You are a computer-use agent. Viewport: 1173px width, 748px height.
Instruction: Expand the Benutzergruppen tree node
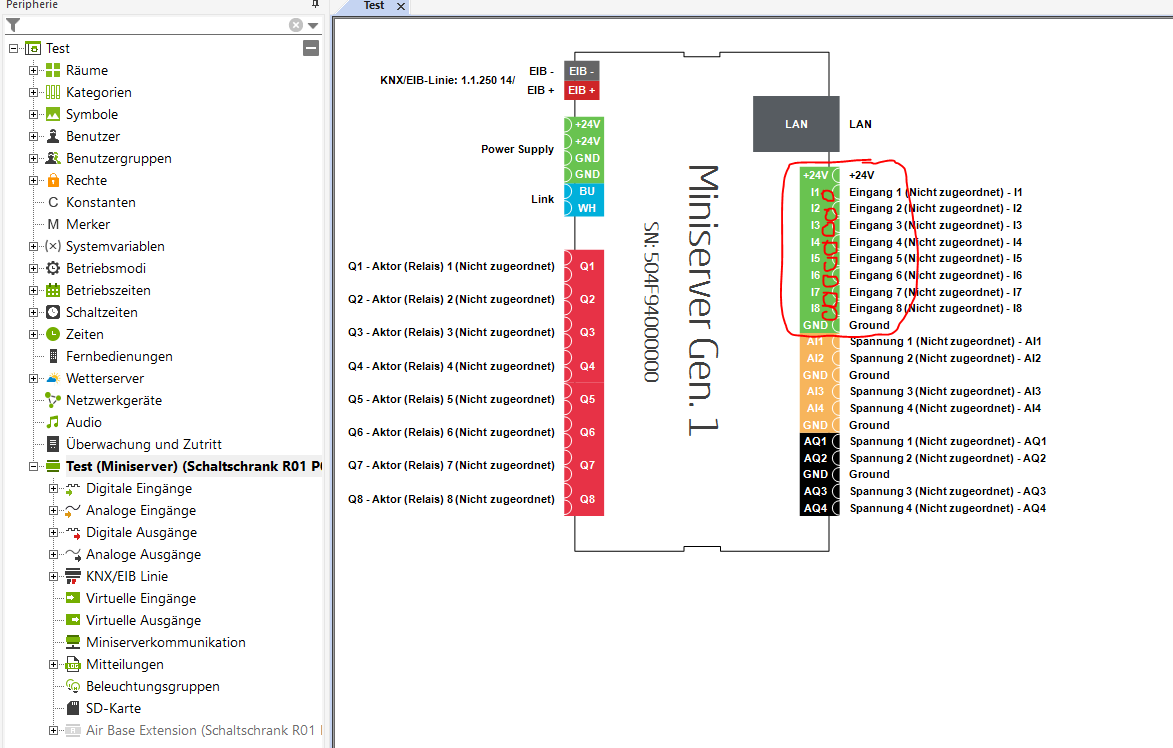point(34,158)
